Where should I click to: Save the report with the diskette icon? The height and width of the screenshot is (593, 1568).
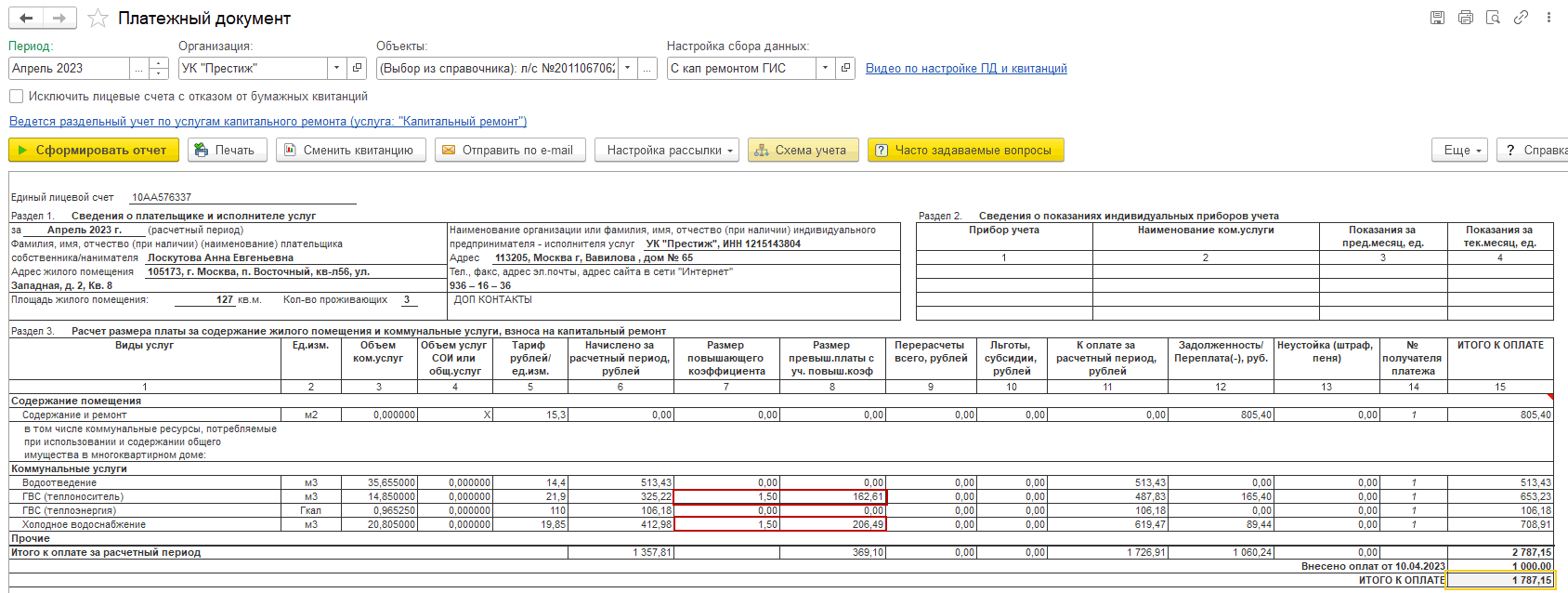[x=1437, y=18]
